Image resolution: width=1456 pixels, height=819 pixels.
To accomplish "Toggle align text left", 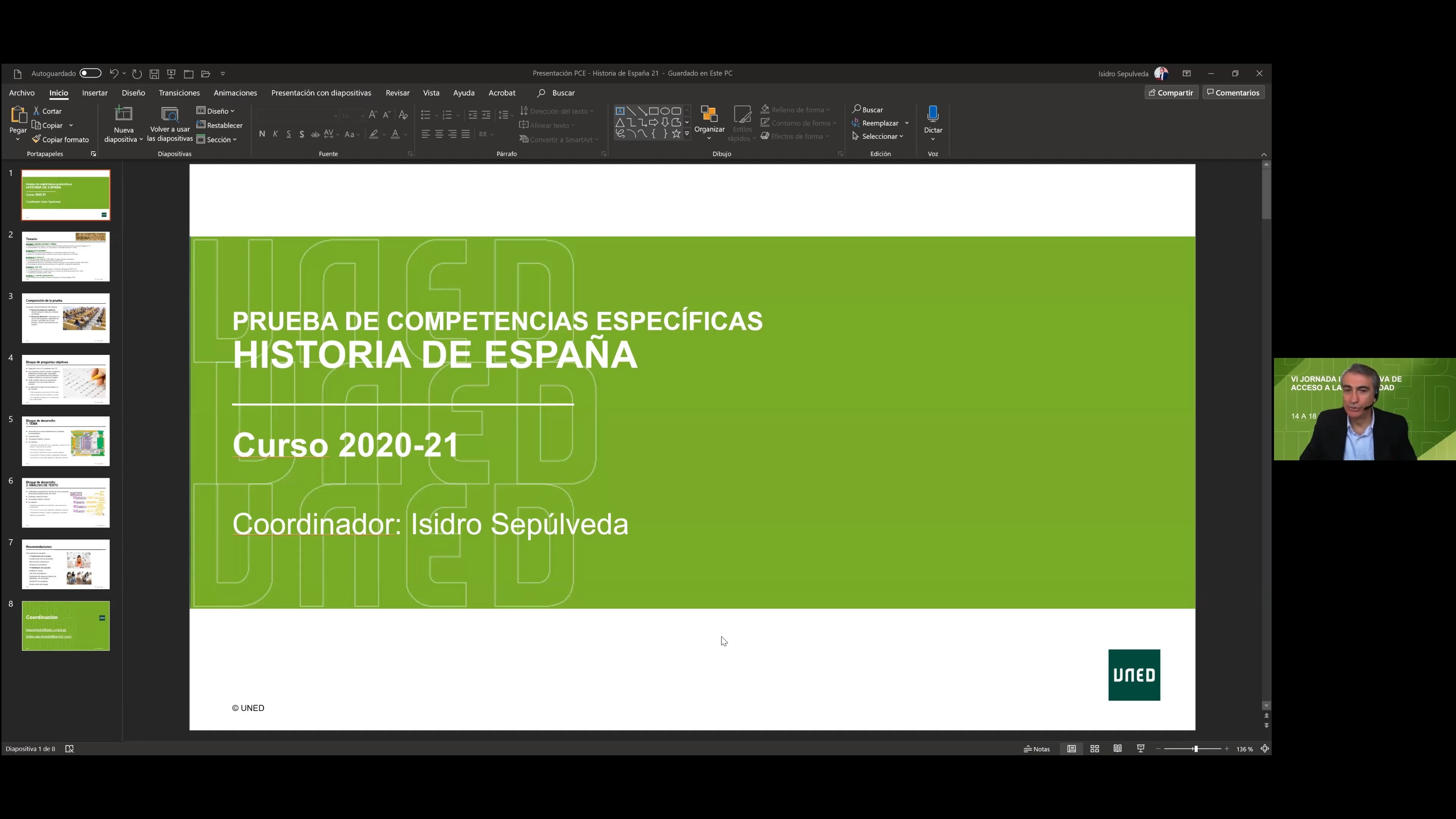I will coord(425,134).
